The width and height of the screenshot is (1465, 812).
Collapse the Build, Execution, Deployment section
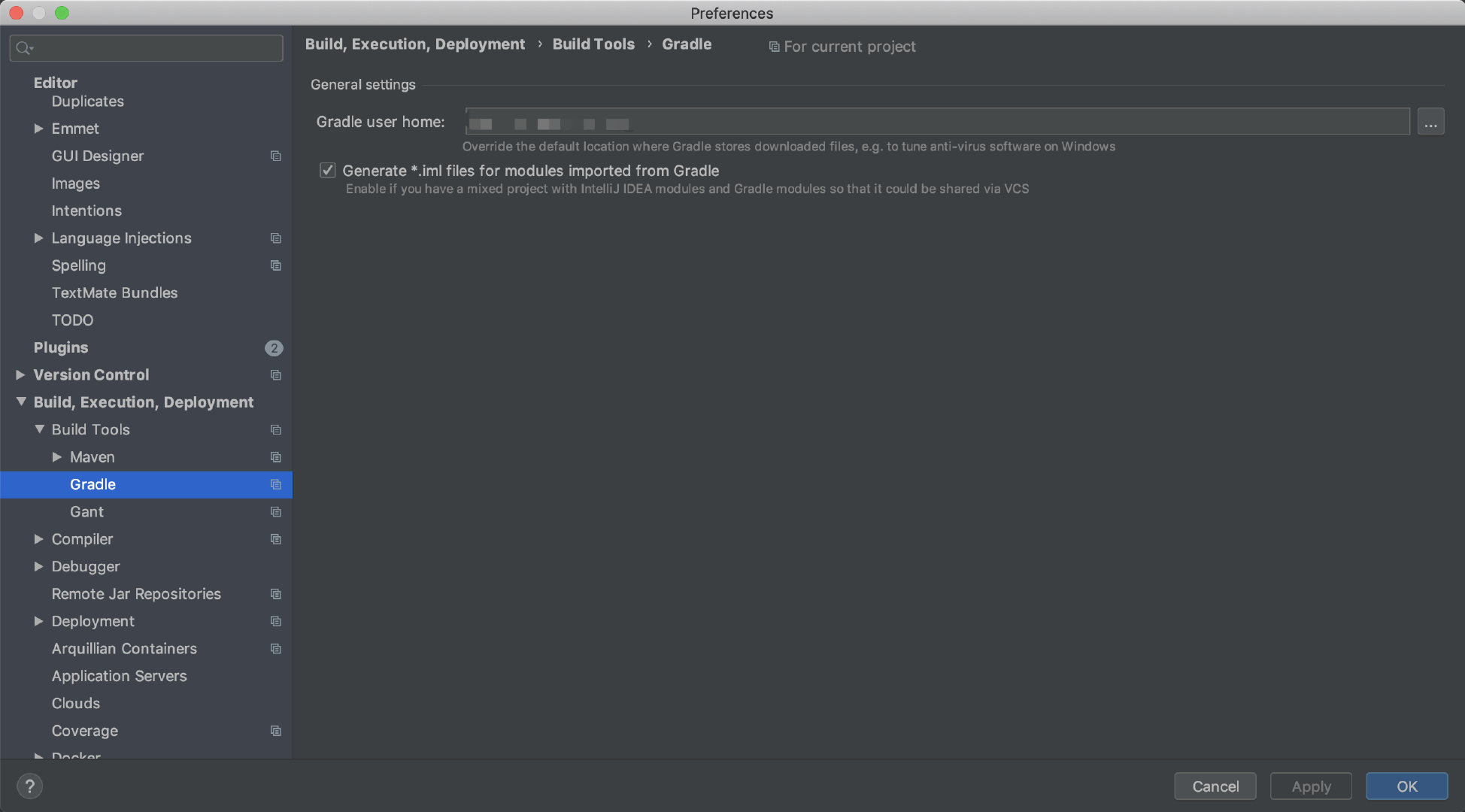(21, 401)
